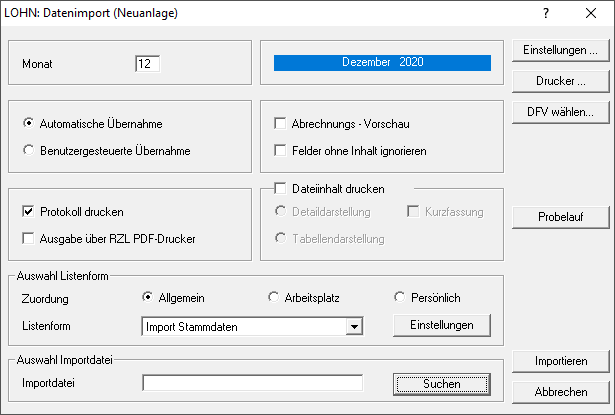
Task: Enable Ausgabe über RZL PDF-Drucker
Action: pyautogui.click(x=28, y=238)
